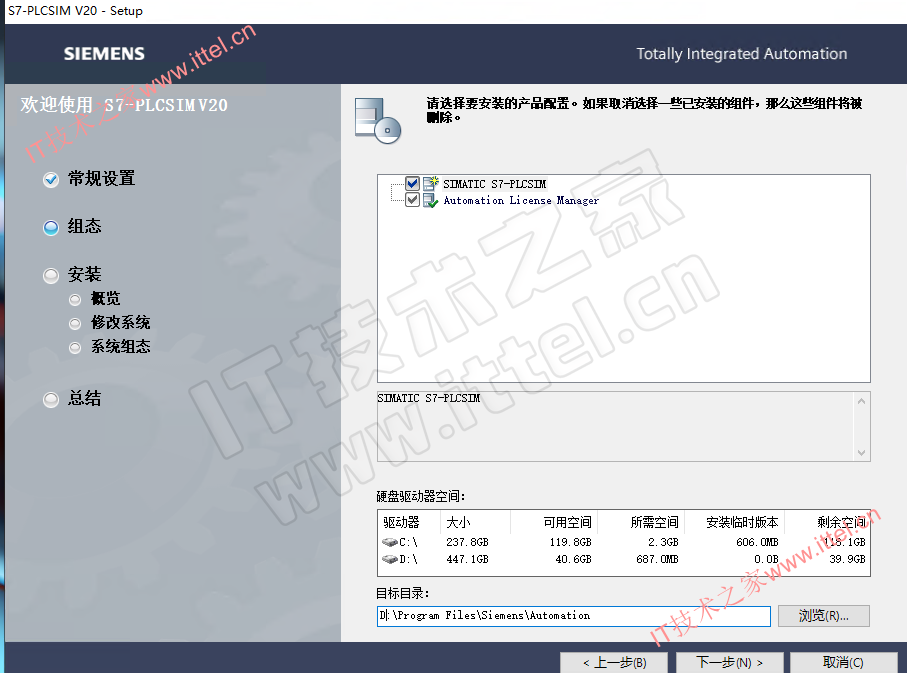Click SIMATIC S7-PLCSIM text in description box
Image resolution: width=907 pixels, height=673 pixels.
click(x=429, y=398)
